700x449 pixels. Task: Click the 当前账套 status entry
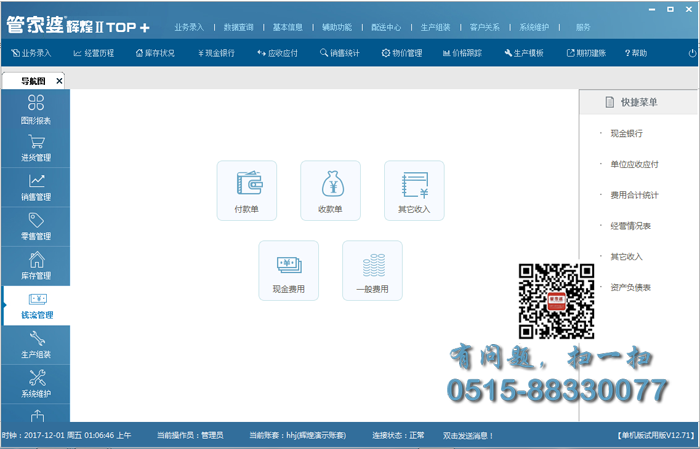coord(297,435)
